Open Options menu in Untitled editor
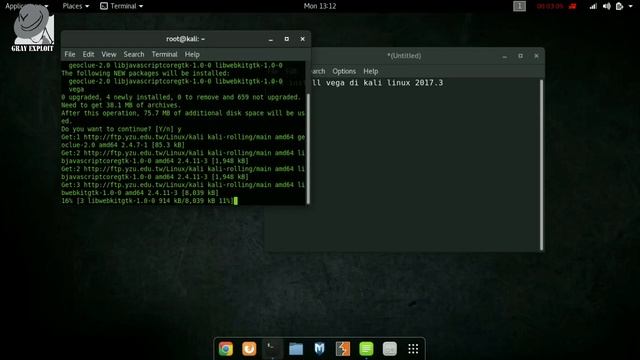Image resolution: width=640 pixels, height=360 pixels. click(344, 71)
